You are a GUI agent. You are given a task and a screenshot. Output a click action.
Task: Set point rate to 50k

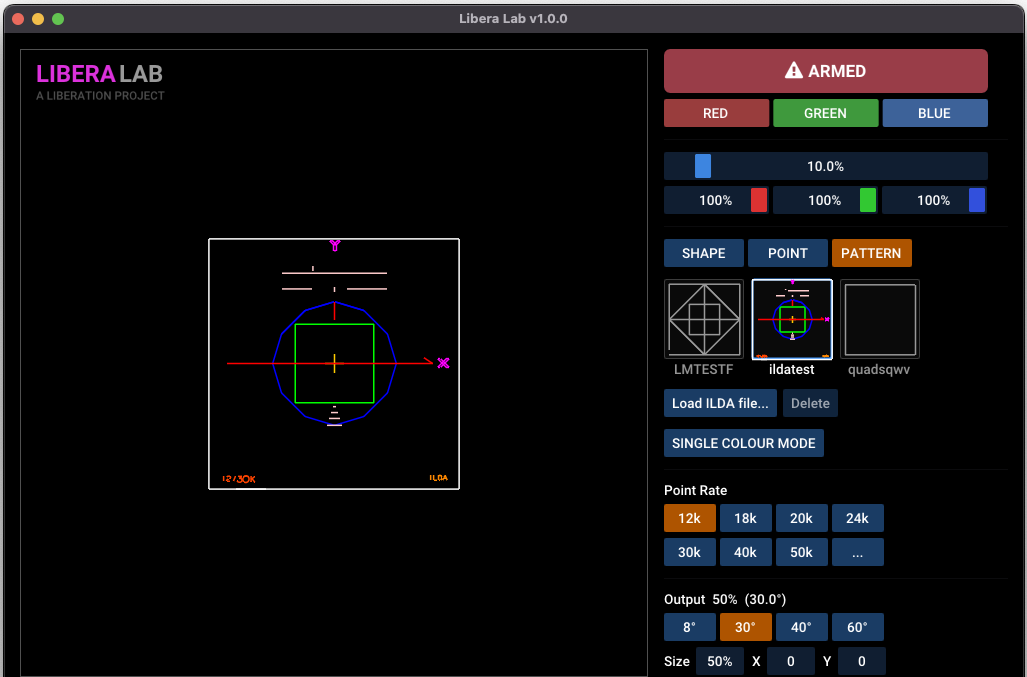click(x=802, y=553)
